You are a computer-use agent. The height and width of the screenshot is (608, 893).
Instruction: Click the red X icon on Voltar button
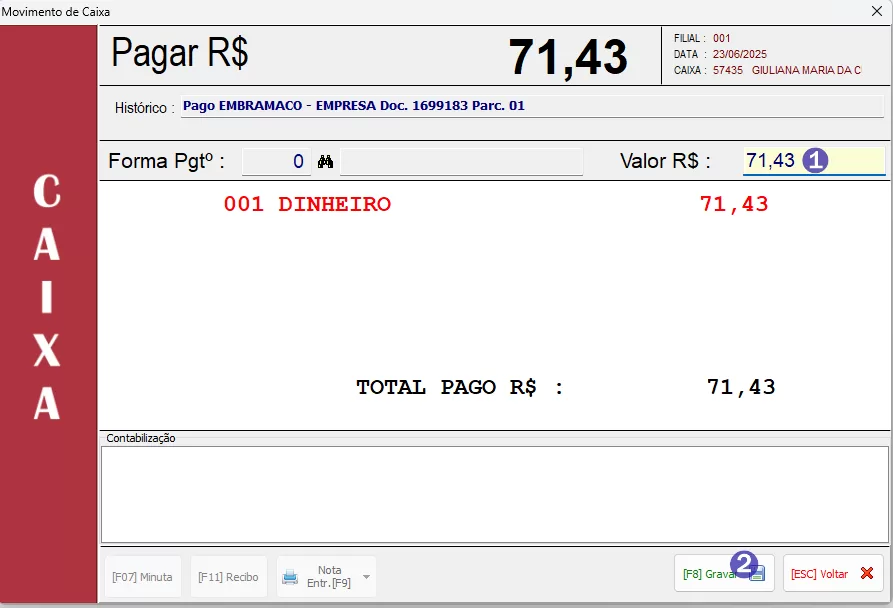pos(866,574)
